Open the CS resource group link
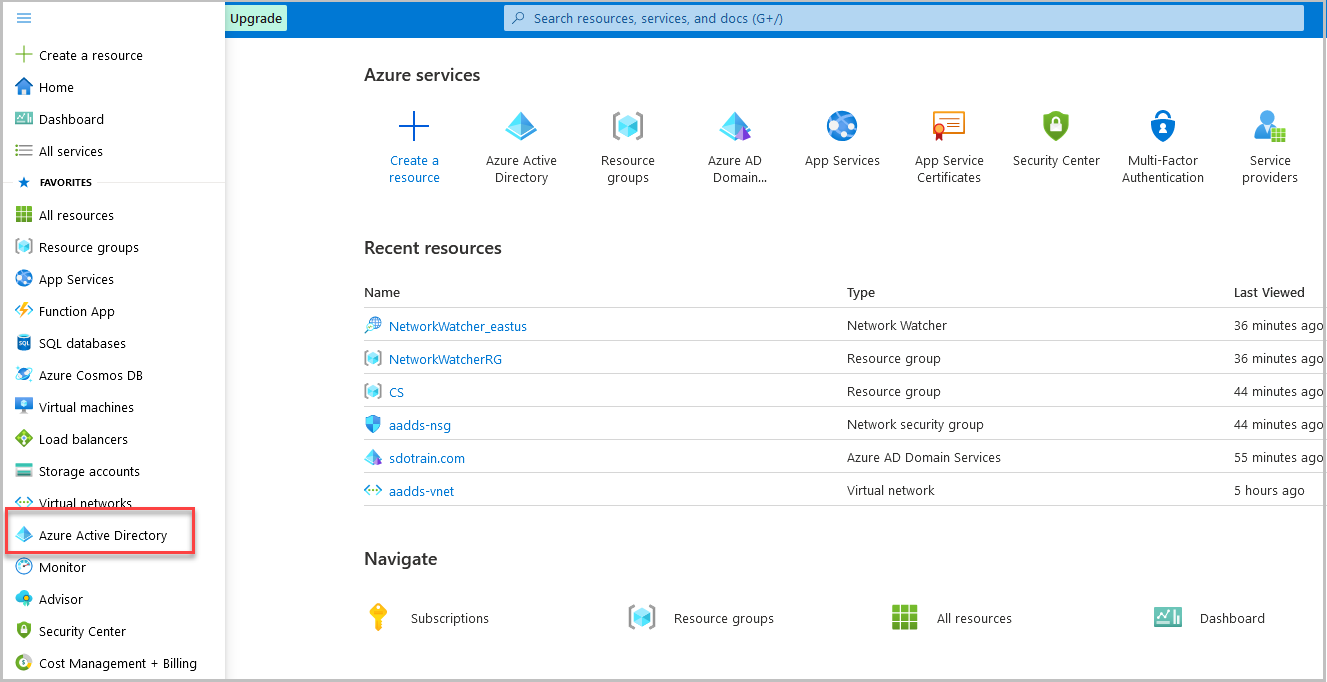1327x682 pixels. tap(396, 392)
